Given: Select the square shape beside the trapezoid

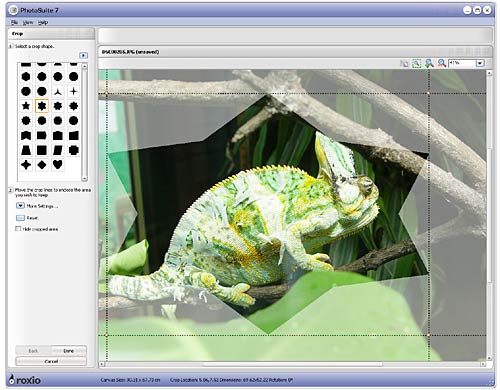Looking at the screenshot, I should pos(42,150).
